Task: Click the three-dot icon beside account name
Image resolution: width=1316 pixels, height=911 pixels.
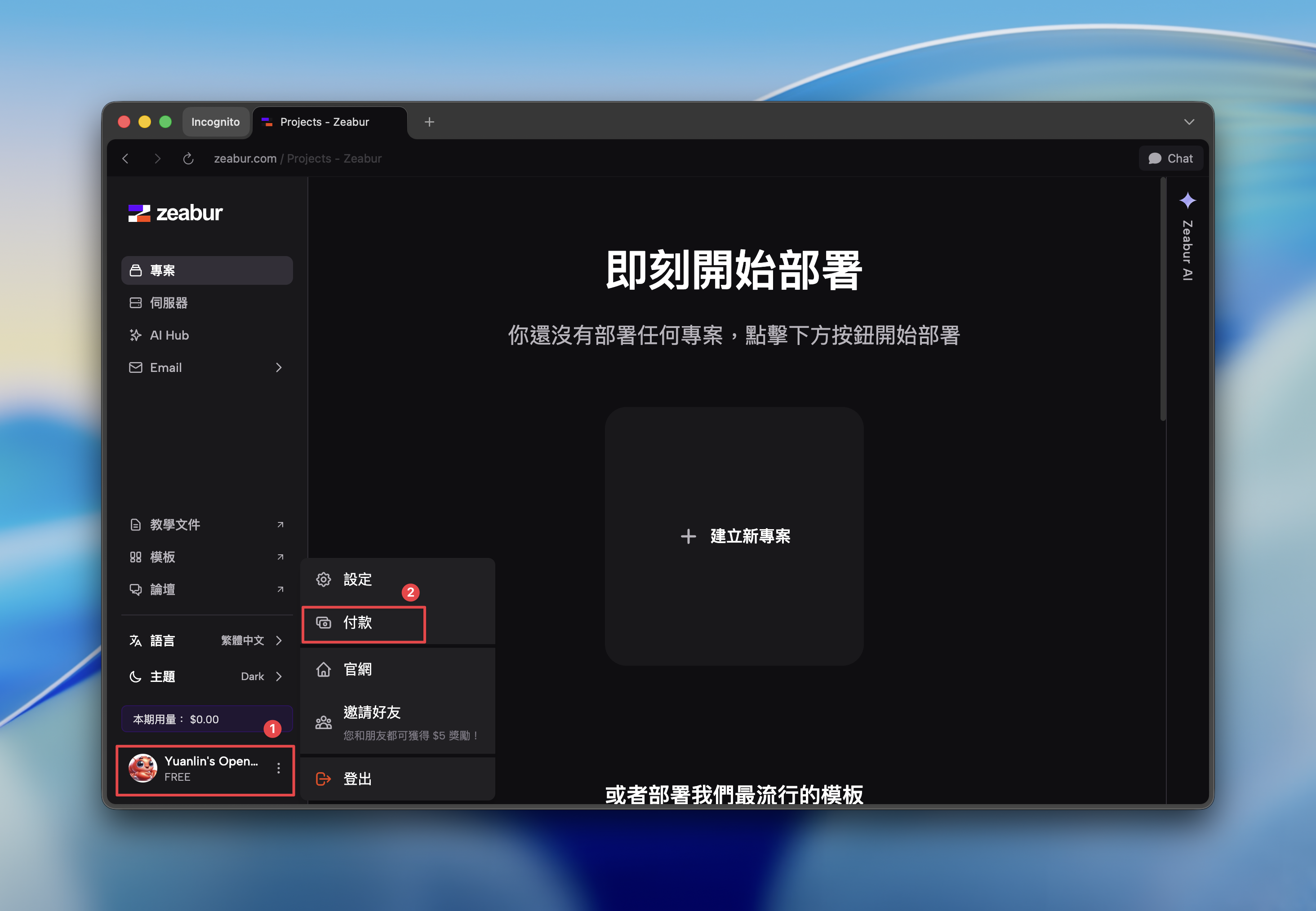Action: [x=278, y=768]
